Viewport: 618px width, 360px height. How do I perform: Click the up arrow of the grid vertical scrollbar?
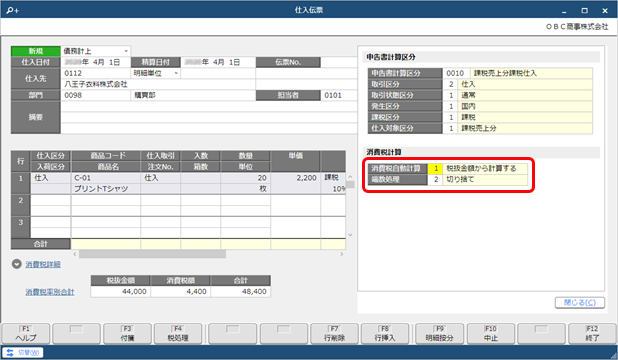[x=350, y=177]
